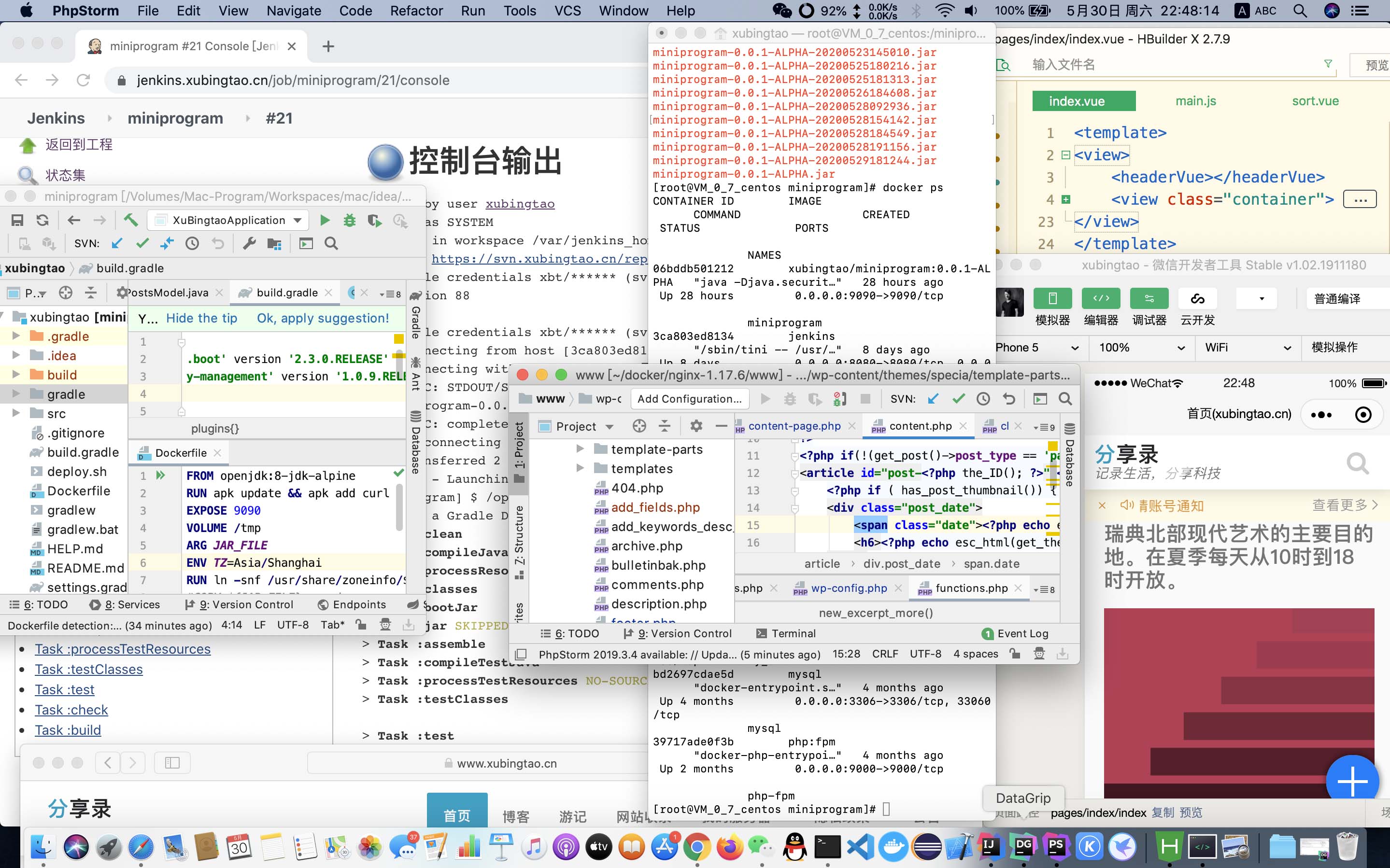Open the VCS menu in menu bar

567,11
